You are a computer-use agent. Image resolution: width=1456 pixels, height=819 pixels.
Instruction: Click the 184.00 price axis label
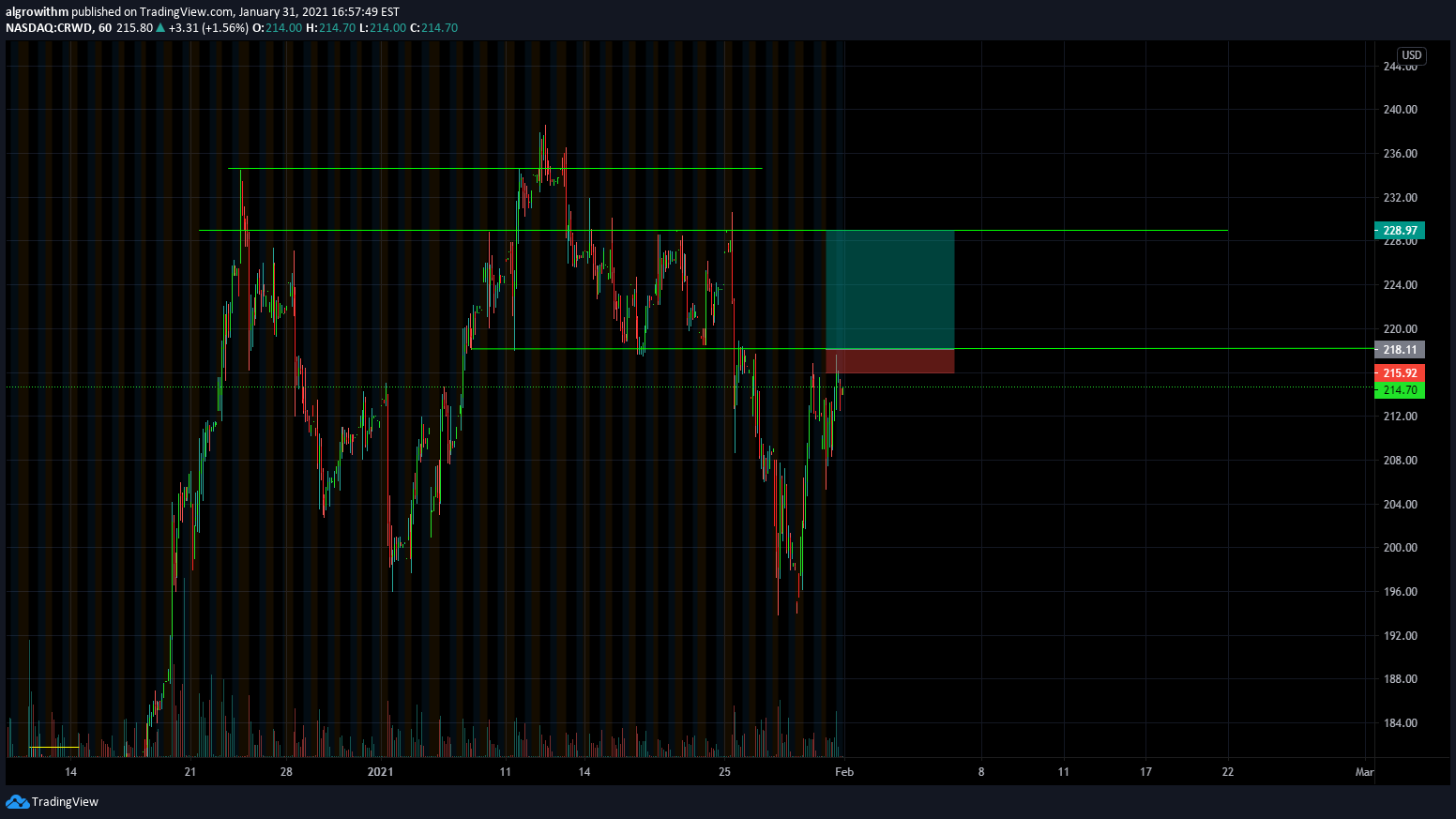[x=1400, y=723]
